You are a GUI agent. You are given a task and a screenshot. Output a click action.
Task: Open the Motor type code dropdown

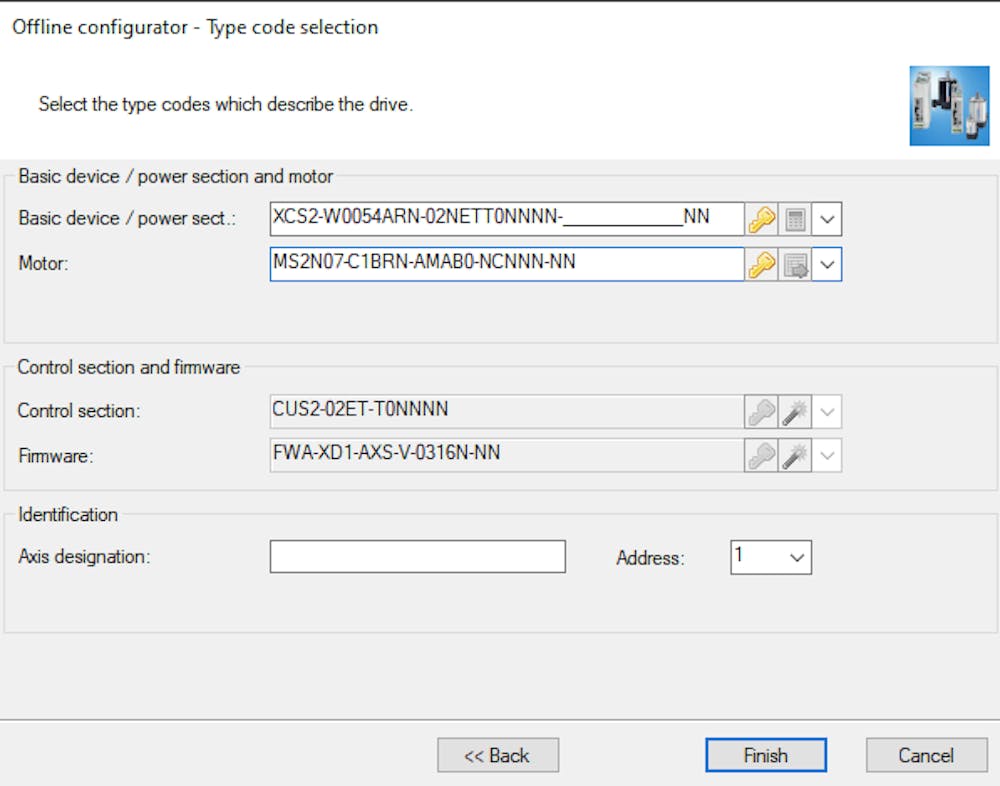tap(827, 264)
